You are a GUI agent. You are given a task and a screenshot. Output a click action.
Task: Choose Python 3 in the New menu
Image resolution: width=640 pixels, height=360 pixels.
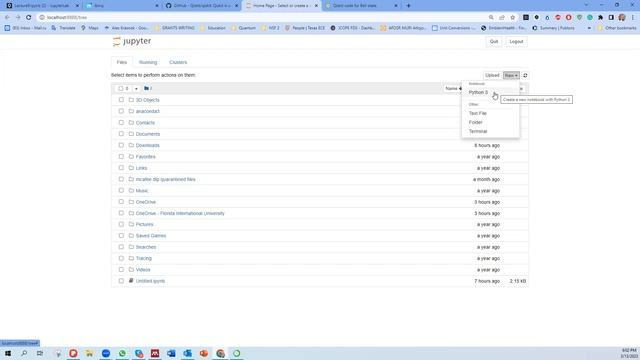coord(491,92)
